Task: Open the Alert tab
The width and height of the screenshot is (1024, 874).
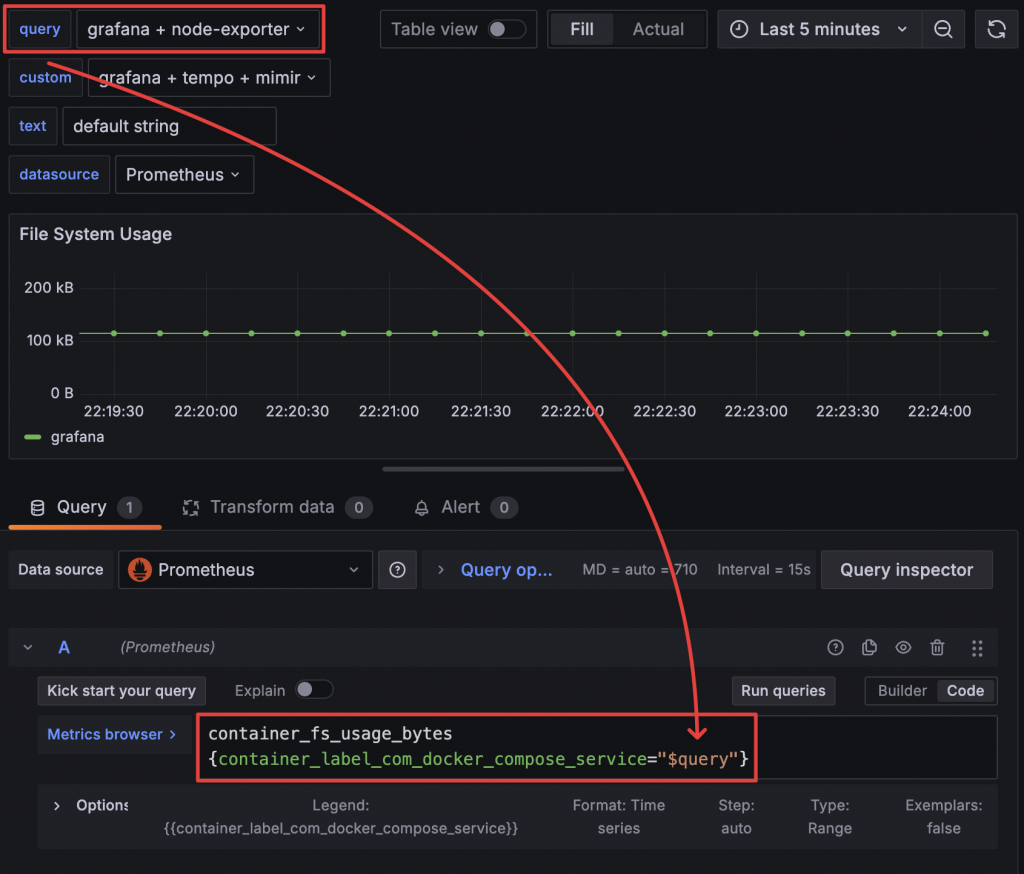Action: pyautogui.click(x=466, y=508)
